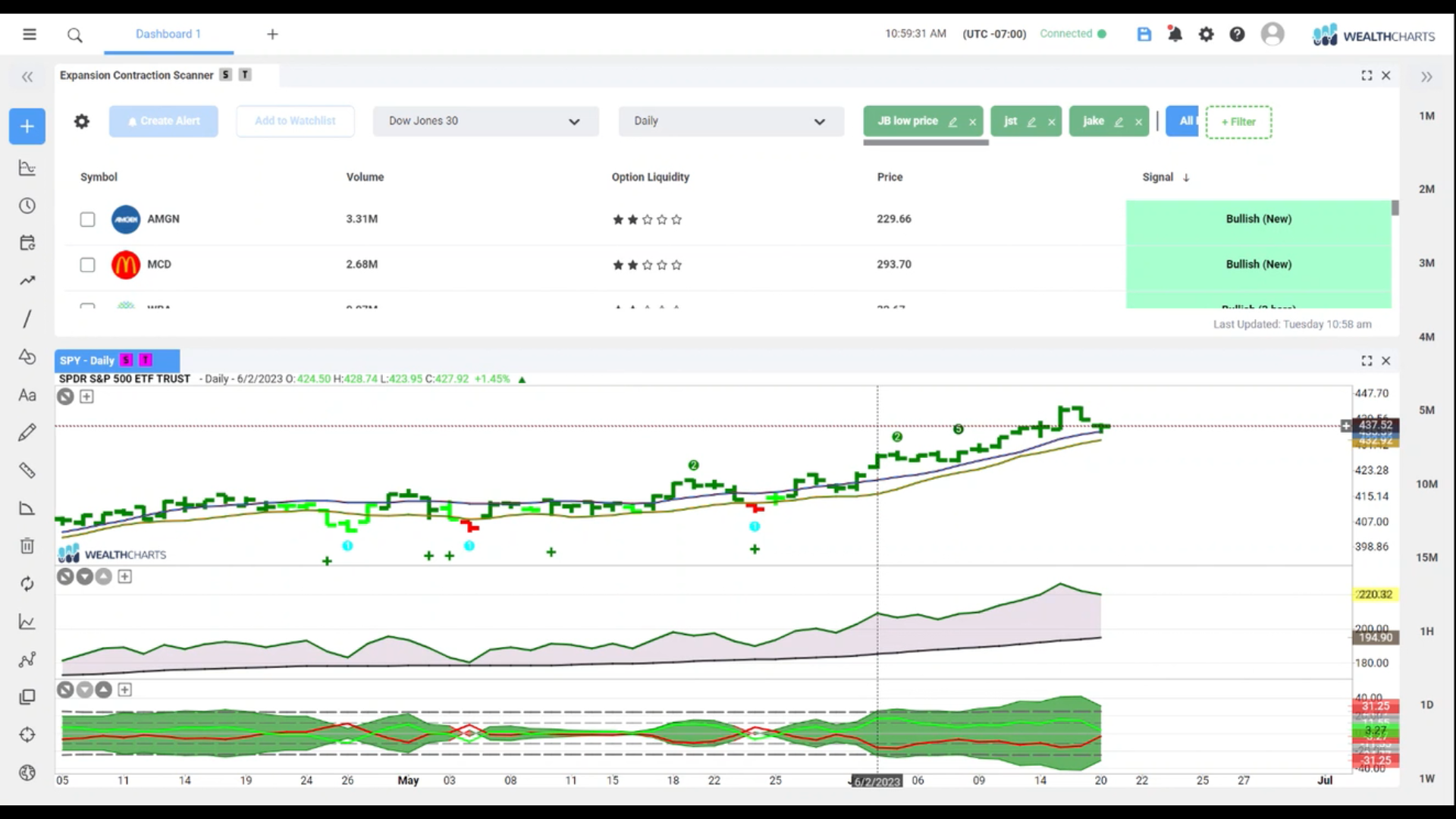Open the clock history tool

click(x=27, y=206)
